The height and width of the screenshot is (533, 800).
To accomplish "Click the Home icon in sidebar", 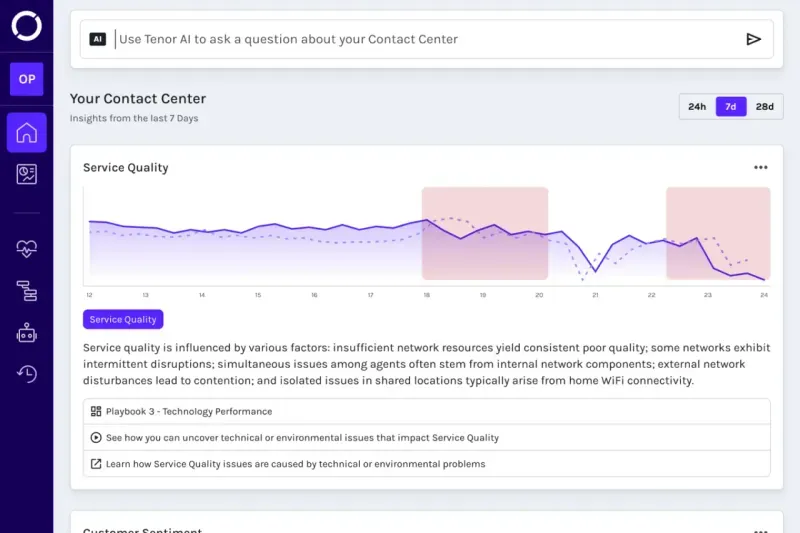I will point(26,132).
